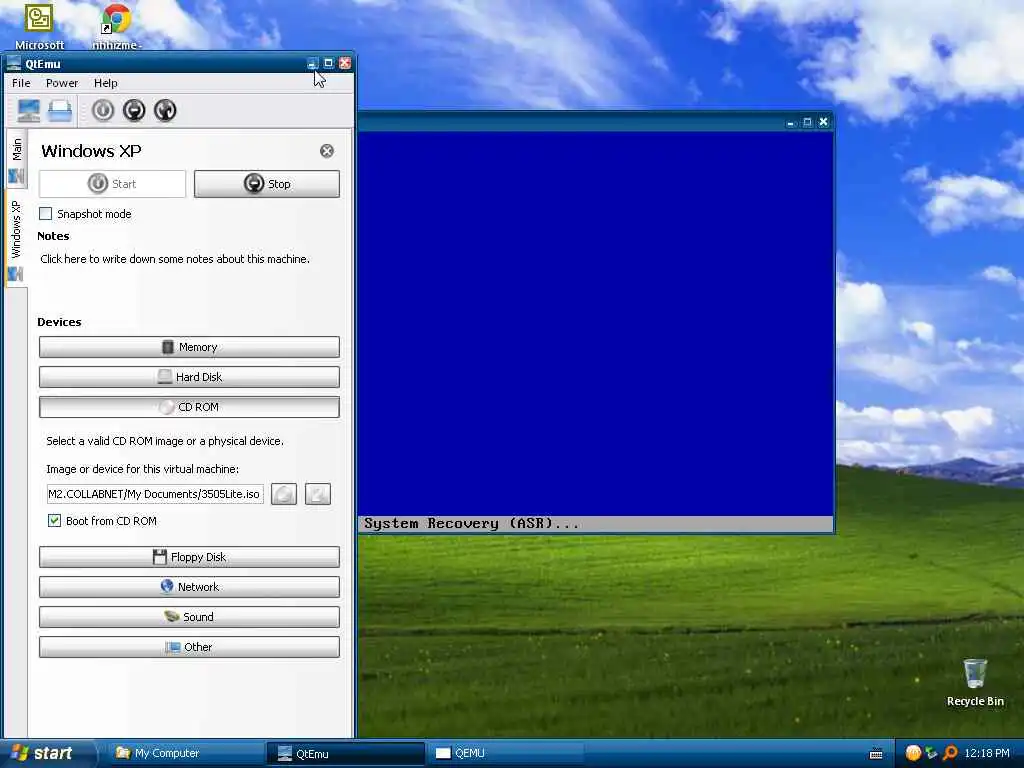
Task: Maximize the QtEmu window
Action: pyautogui.click(x=328, y=63)
